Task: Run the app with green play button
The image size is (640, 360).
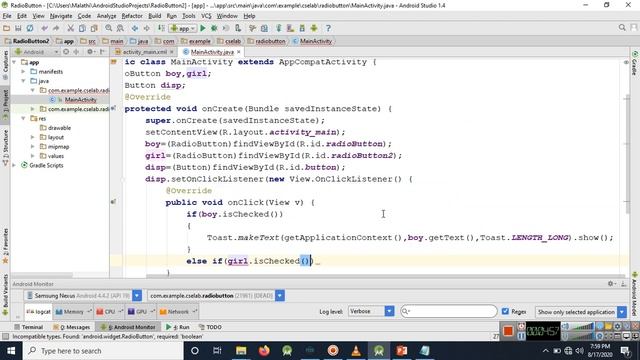Action: tap(203, 28)
